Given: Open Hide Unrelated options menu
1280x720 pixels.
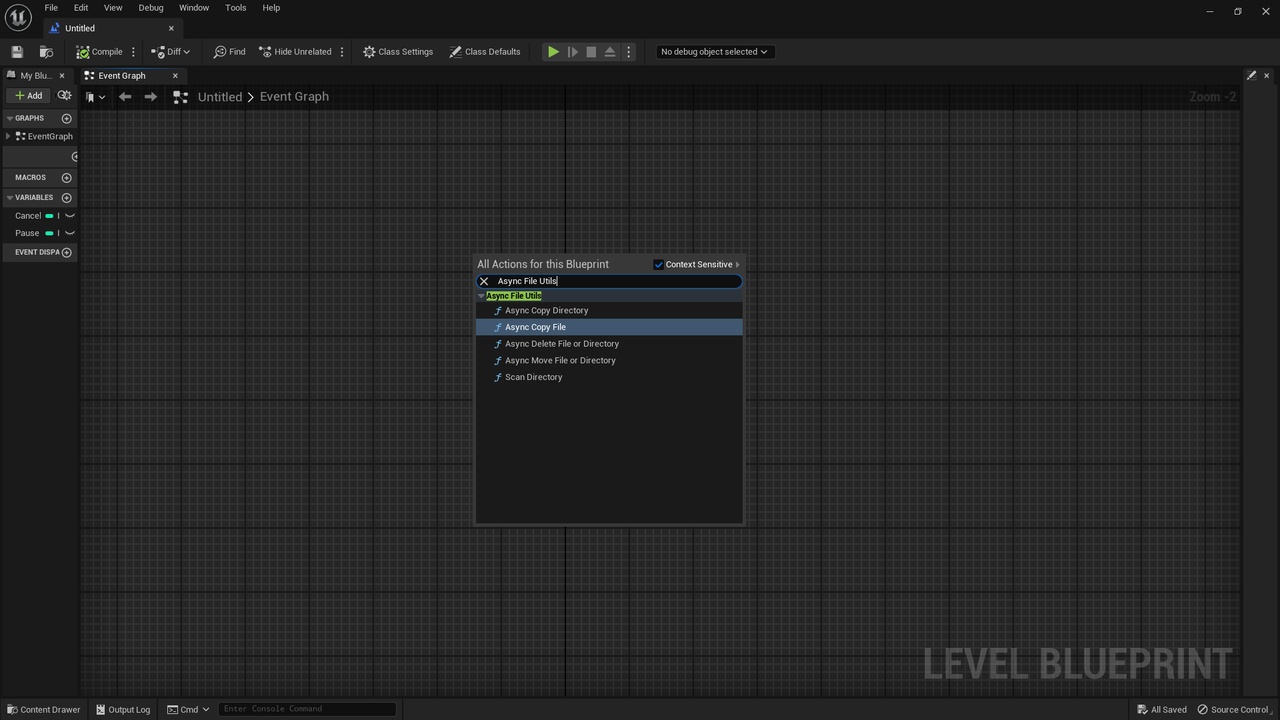Looking at the screenshot, I should pos(342,52).
